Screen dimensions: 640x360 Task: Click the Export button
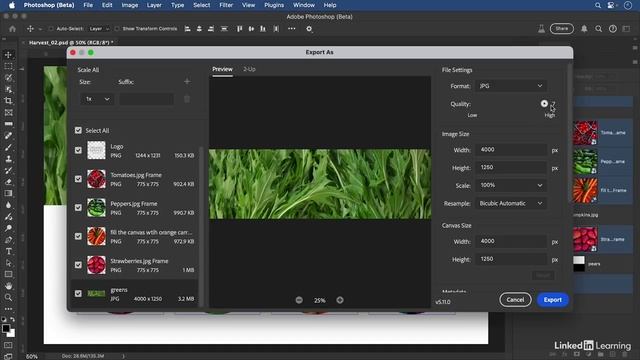pos(553,300)
